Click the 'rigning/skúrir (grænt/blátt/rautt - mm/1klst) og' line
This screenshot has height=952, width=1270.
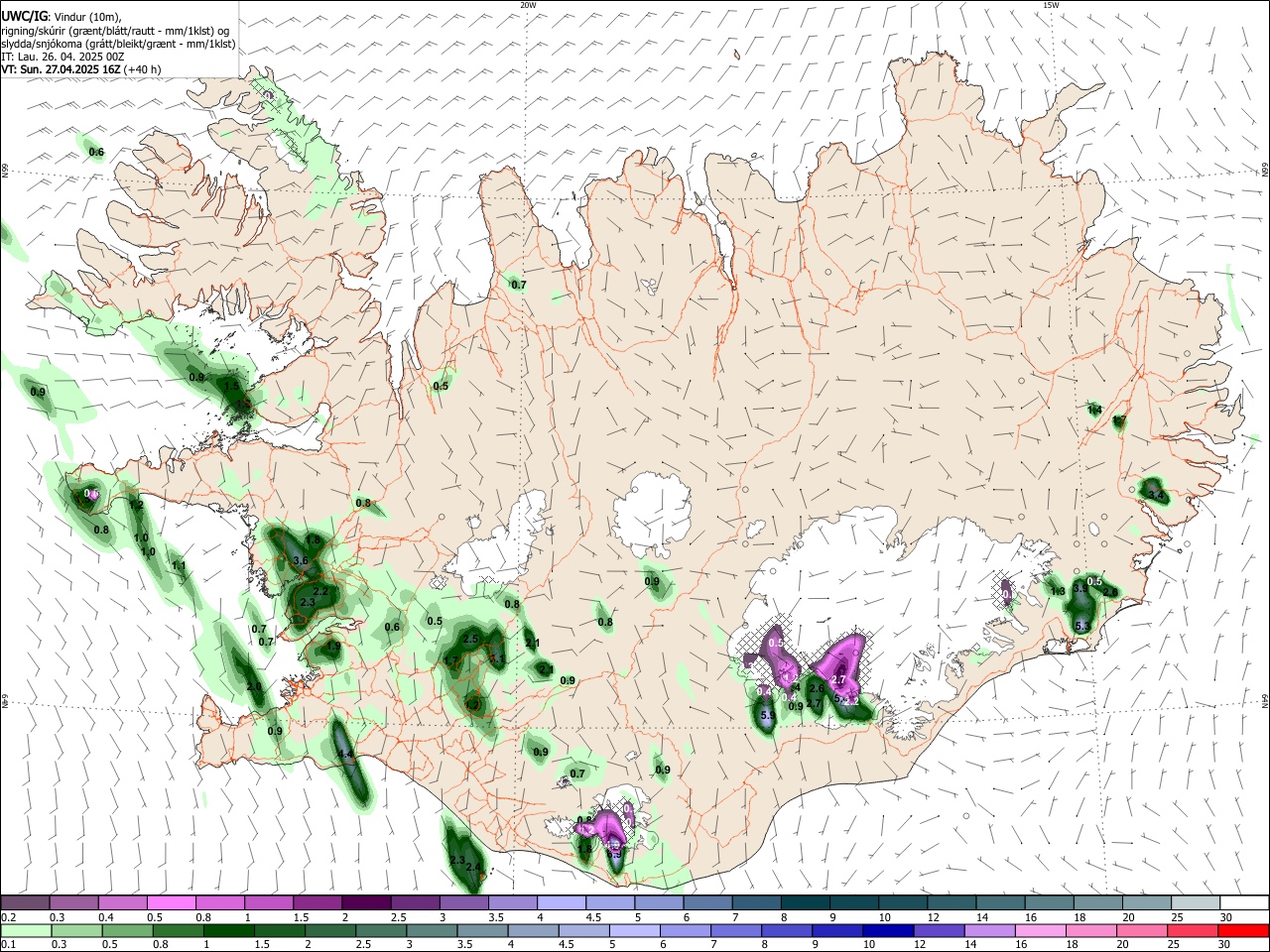click(x=117, y=31)
